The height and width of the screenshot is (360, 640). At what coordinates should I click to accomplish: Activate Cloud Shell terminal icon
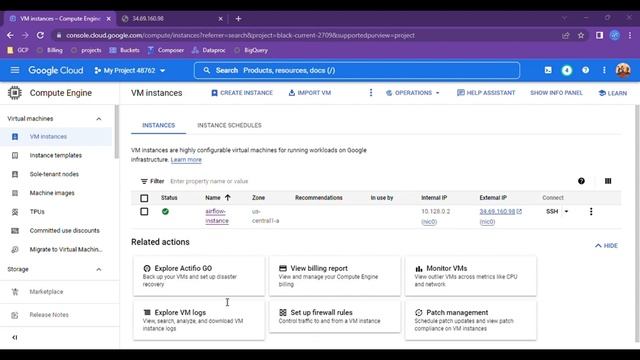click(548, 70)
